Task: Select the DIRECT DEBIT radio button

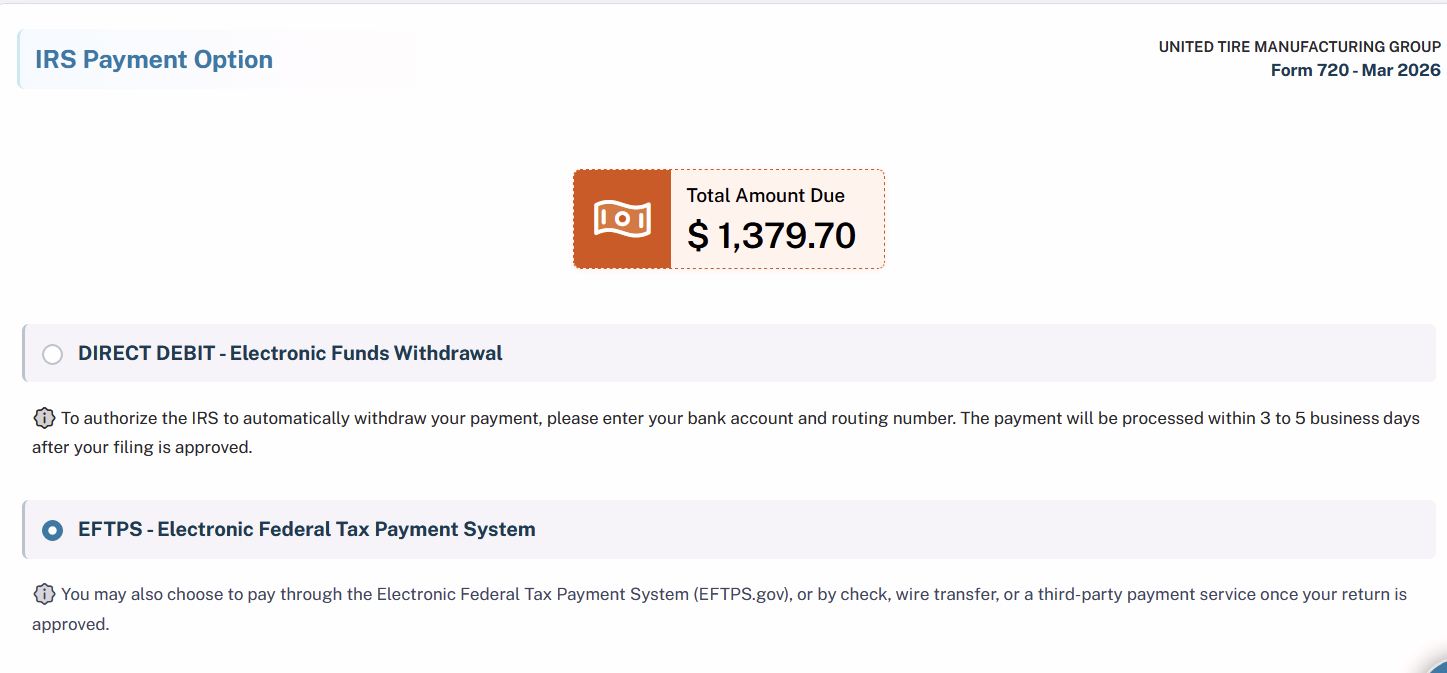Action: tap(53, 354)
